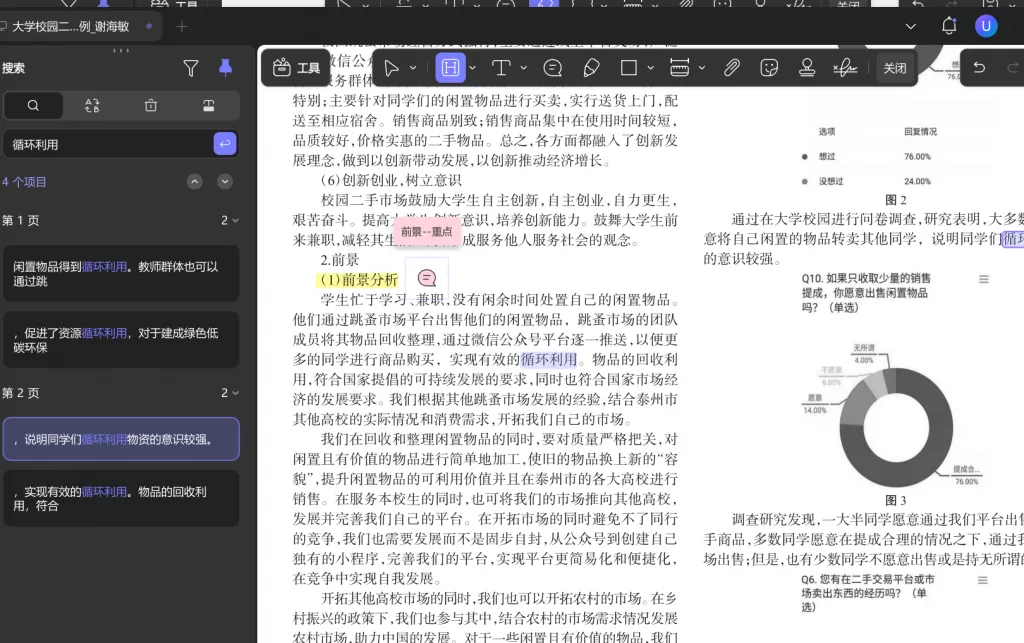
Task: Select the pen drawing tool
Action: 591,68
